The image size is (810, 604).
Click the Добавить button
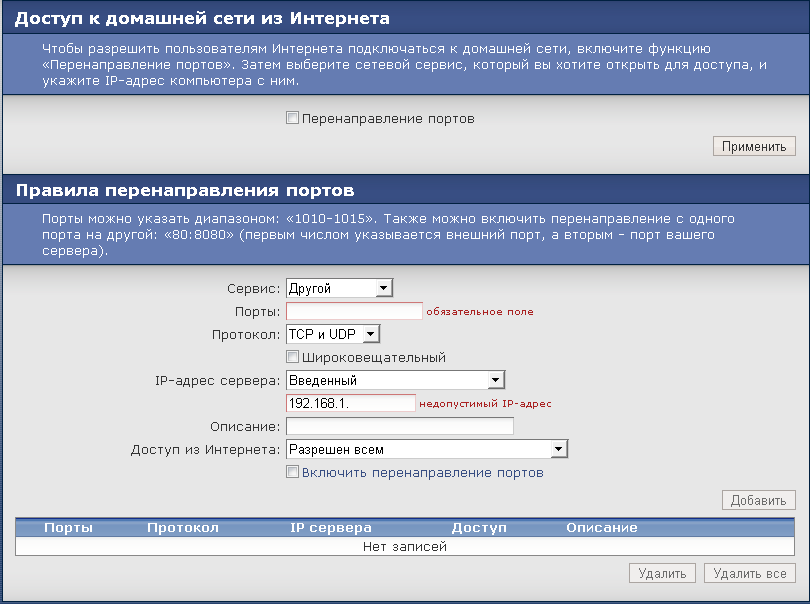pyautogui.click(x=758, y=500)
